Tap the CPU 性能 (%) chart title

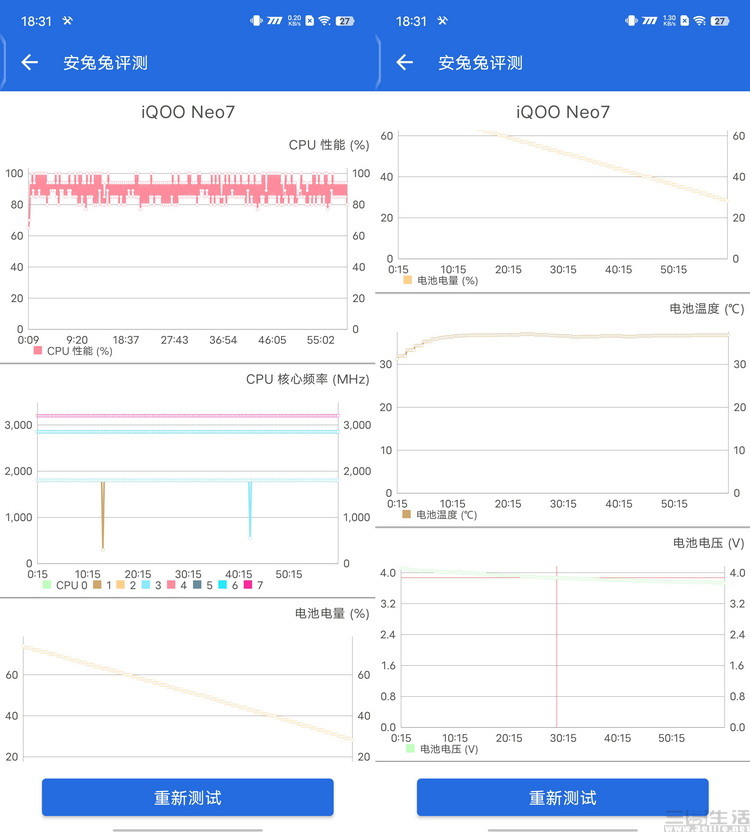[x=329, y=145]
